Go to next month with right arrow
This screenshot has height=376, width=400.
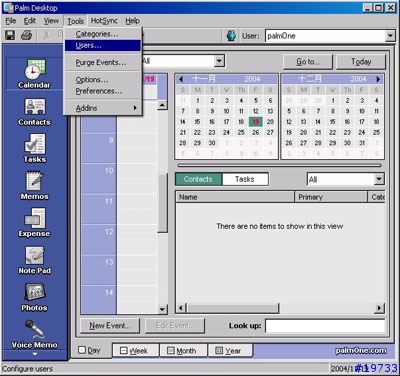point(378,79)
